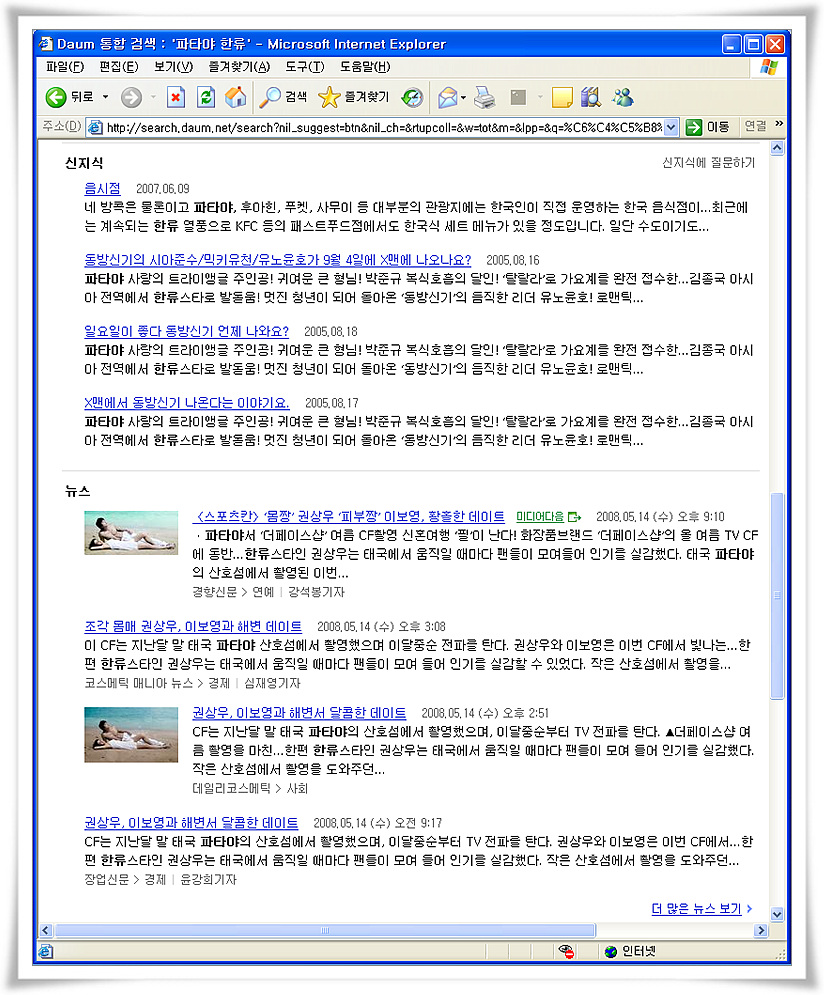The image size is (824, 995).
Task: Click the privacy report eye icon in status bar
Action: tap(566, 951)
